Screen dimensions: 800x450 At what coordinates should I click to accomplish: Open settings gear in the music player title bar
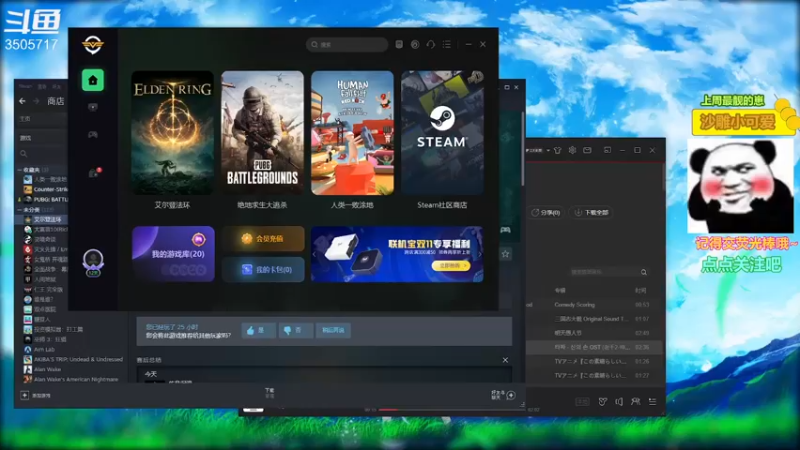pos(572,151)
